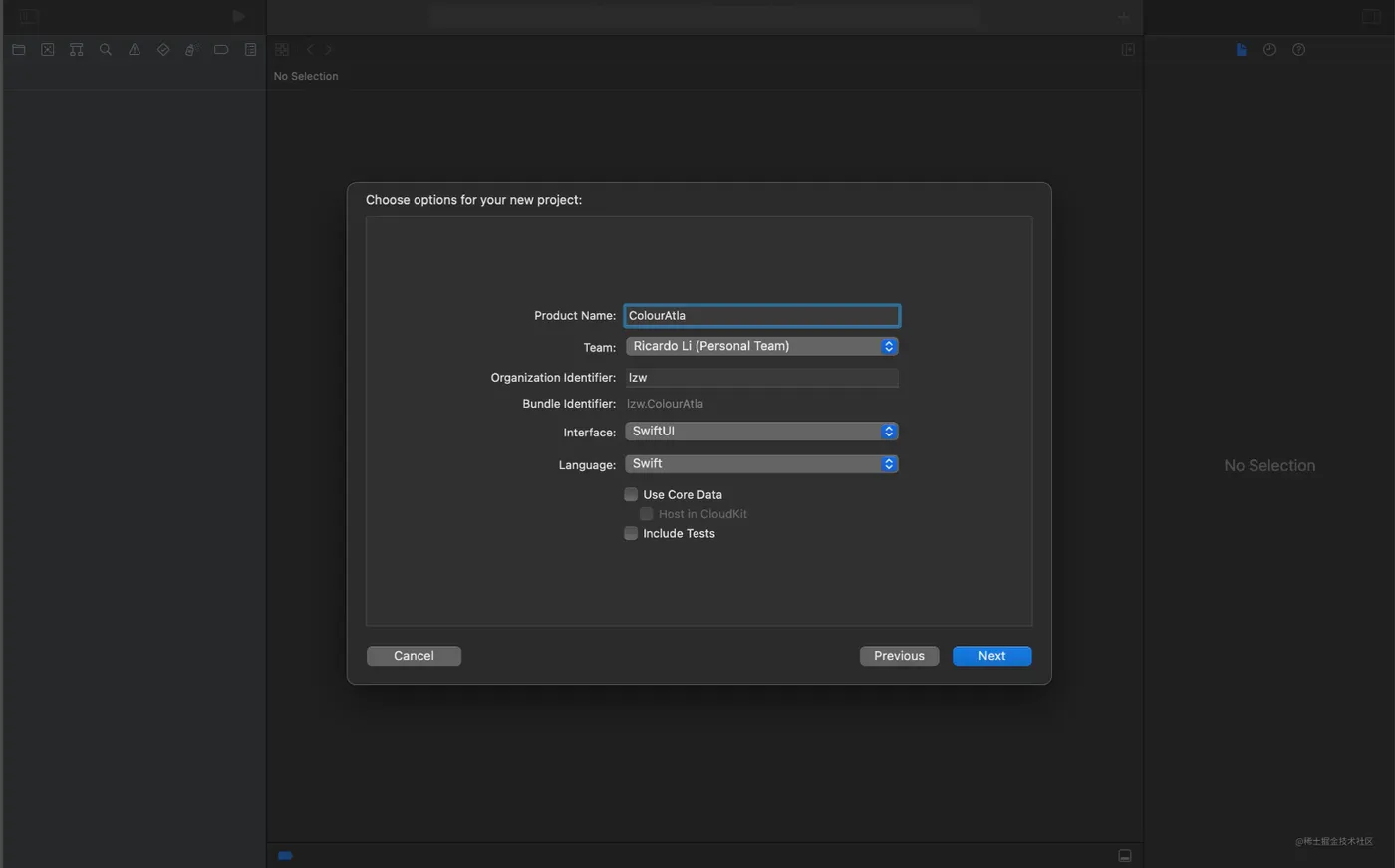
Task: Open the Breakpoint navigator tag icon
Action: 221,49
